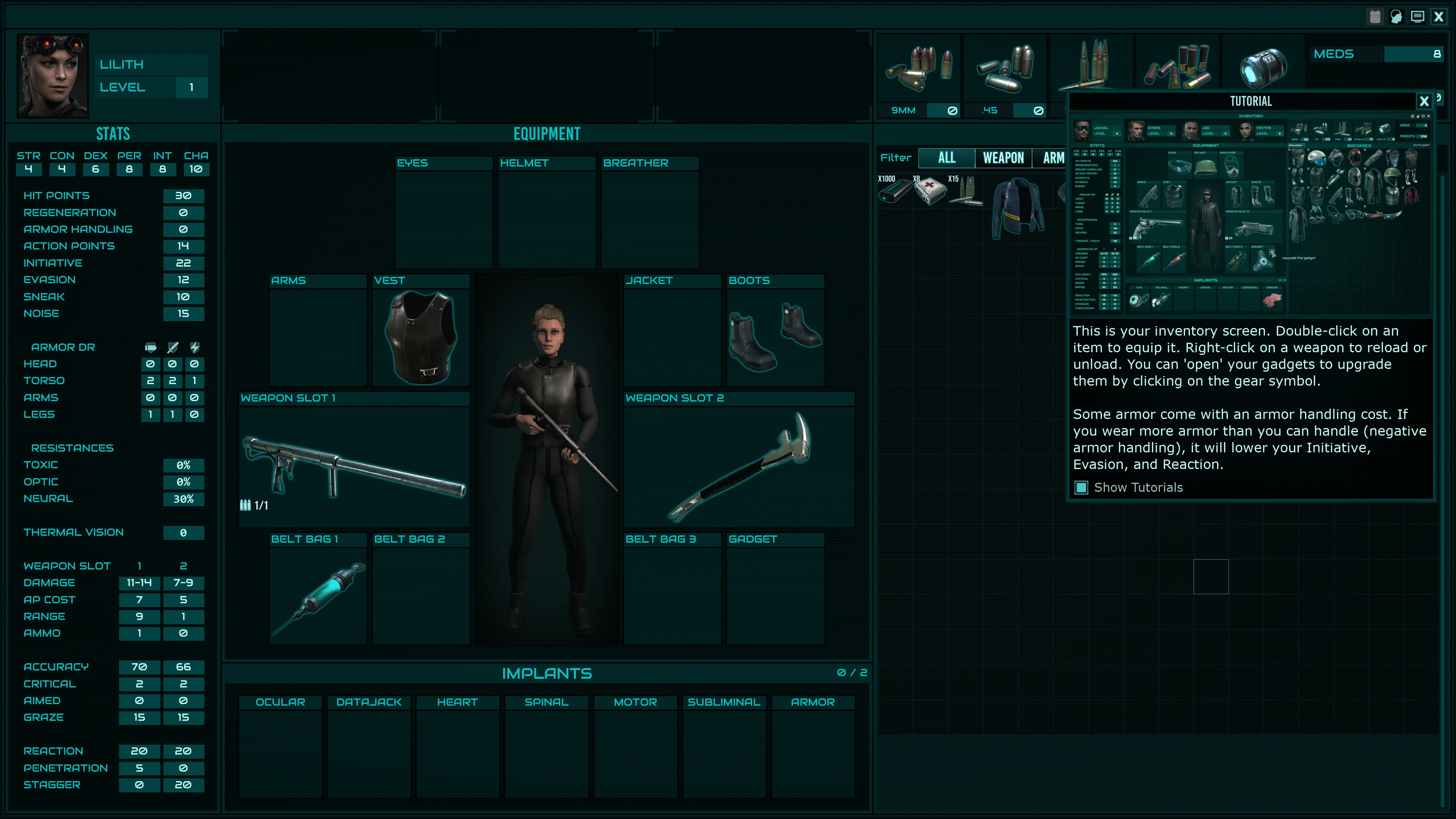Open character skills head-profile icon
The width and height of the screenshot is (1456, 819).
[x=1396, y=17]
